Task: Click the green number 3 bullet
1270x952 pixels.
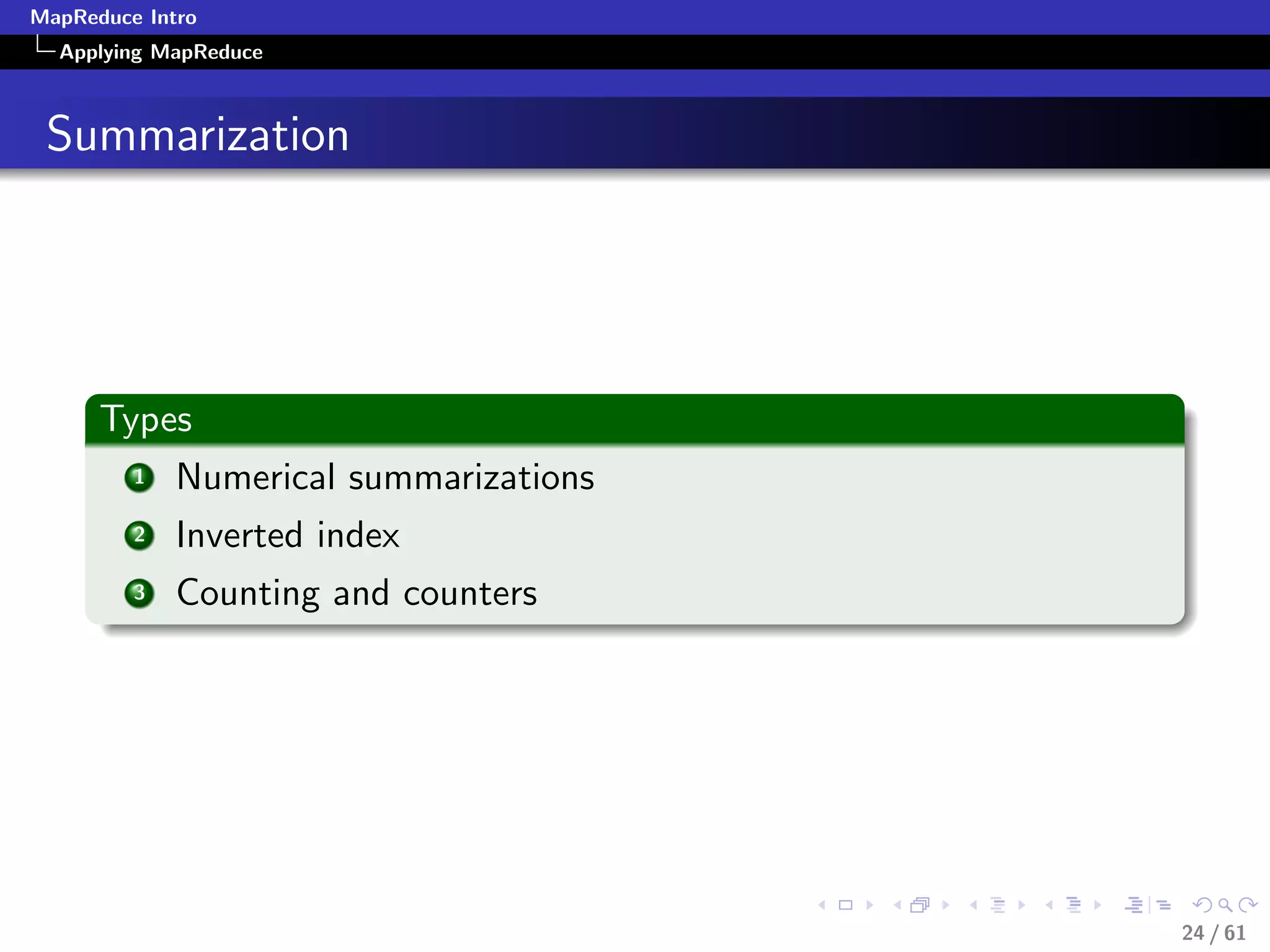Action: point(140,593)
